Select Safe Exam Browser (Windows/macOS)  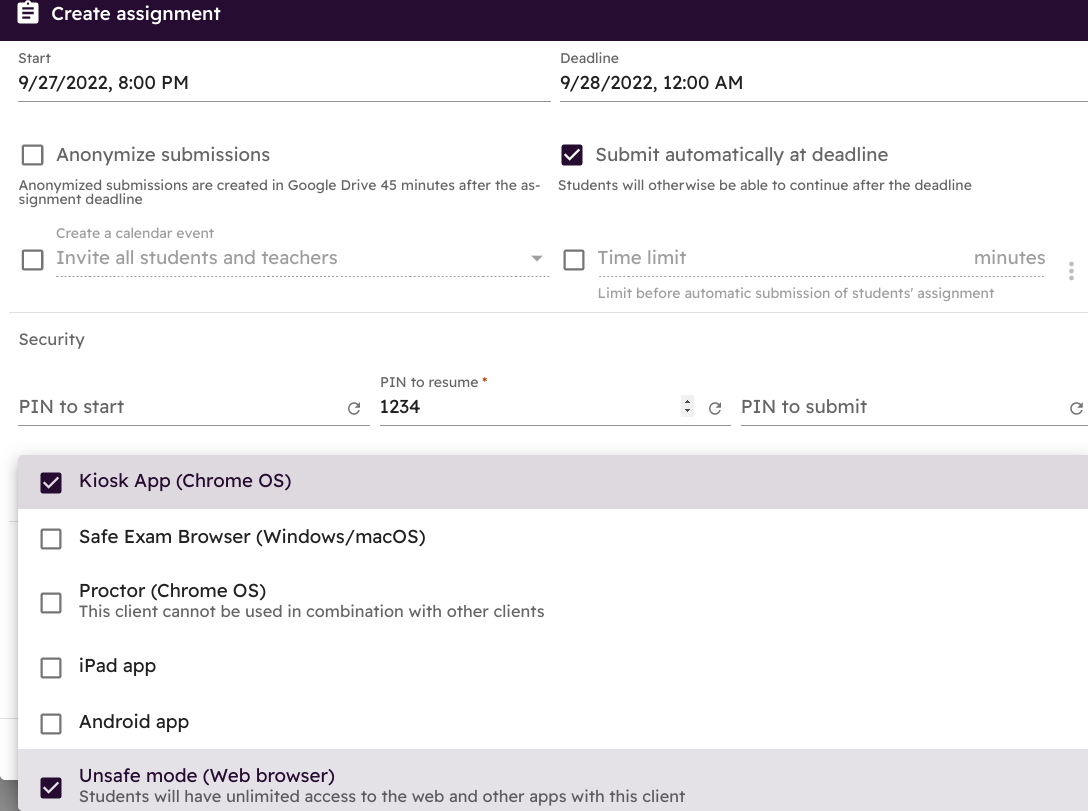pos(51,538)
